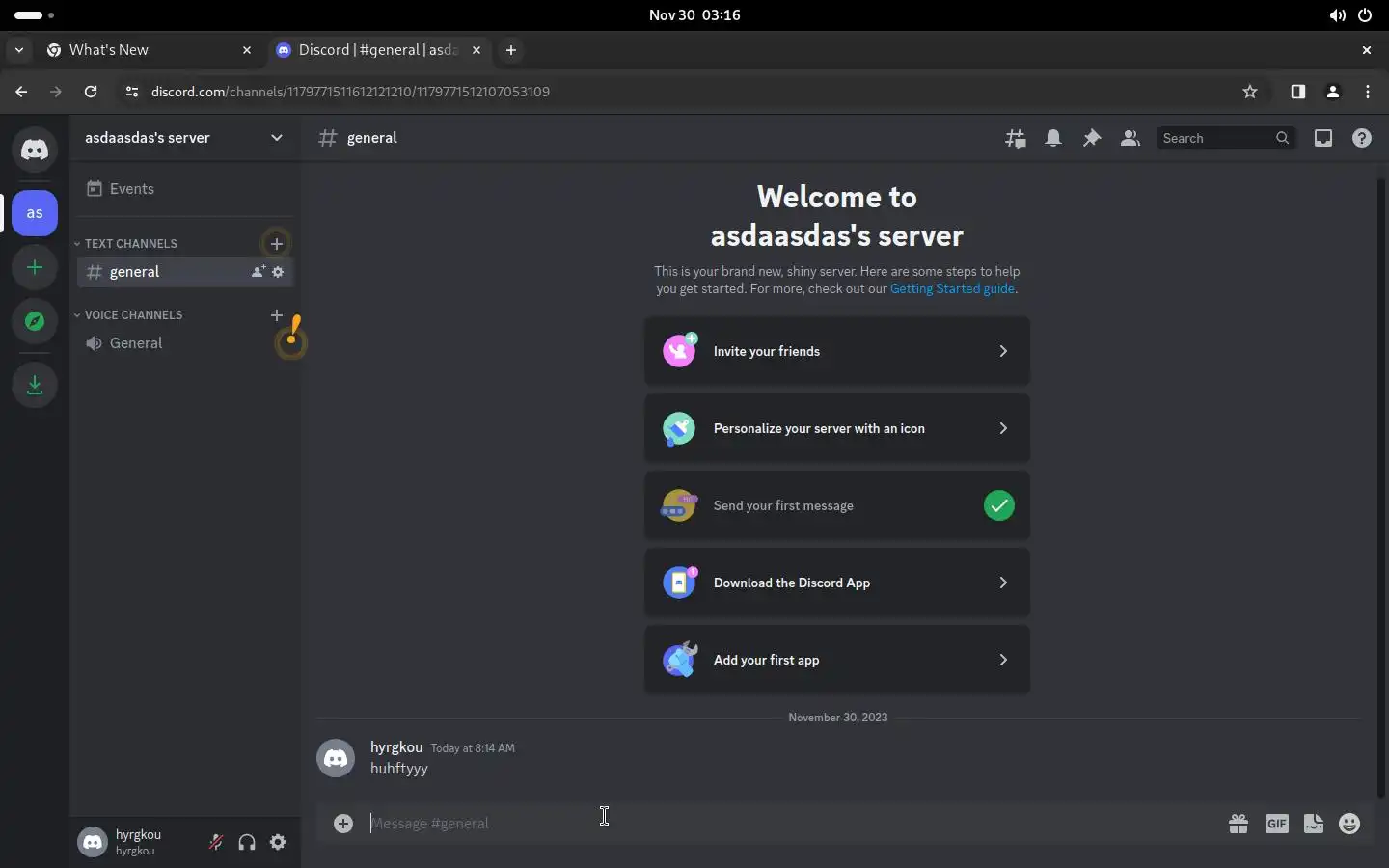Open Getting Started guide link
Screen dimensions: 1389x868
952,288
